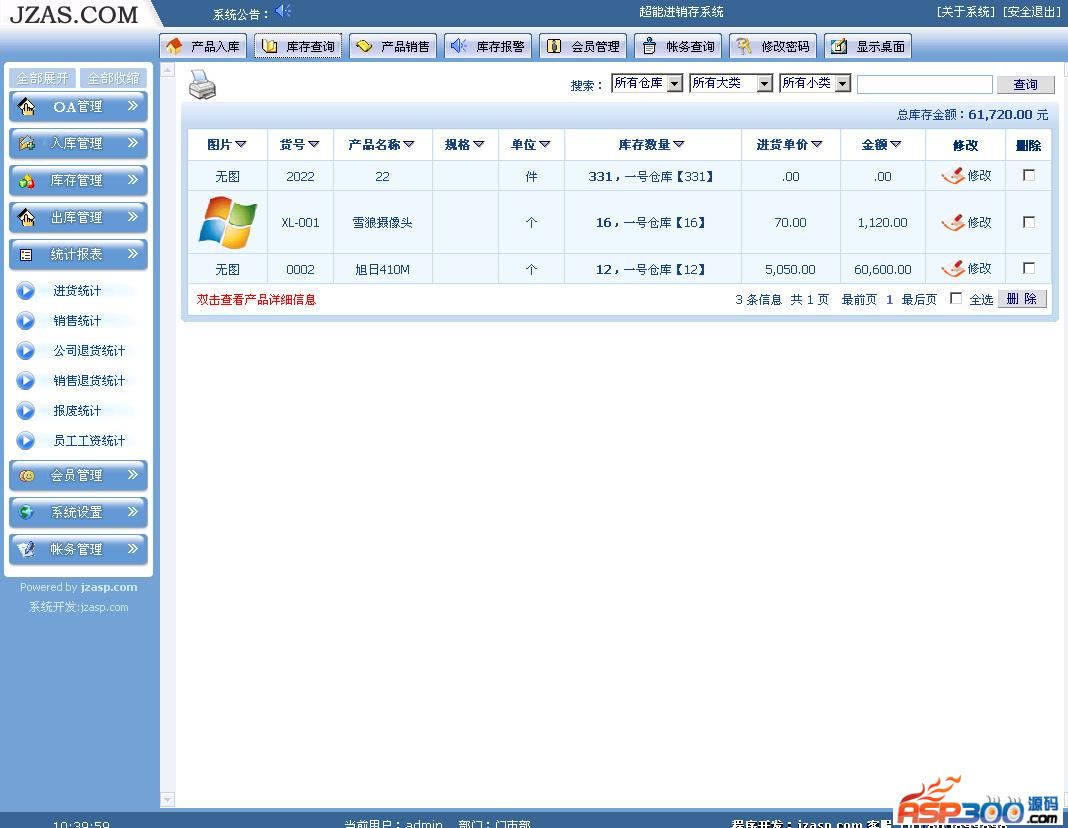Click the bag icon on 帐务查询 tab

pyautogui.click(x=649, y=46)
